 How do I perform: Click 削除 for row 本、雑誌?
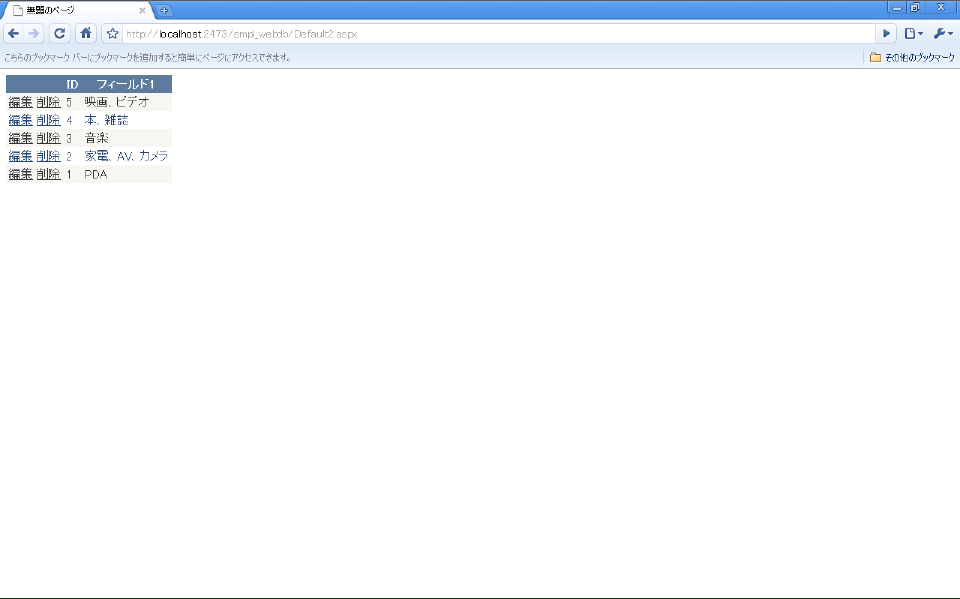(x=48, y=120)
